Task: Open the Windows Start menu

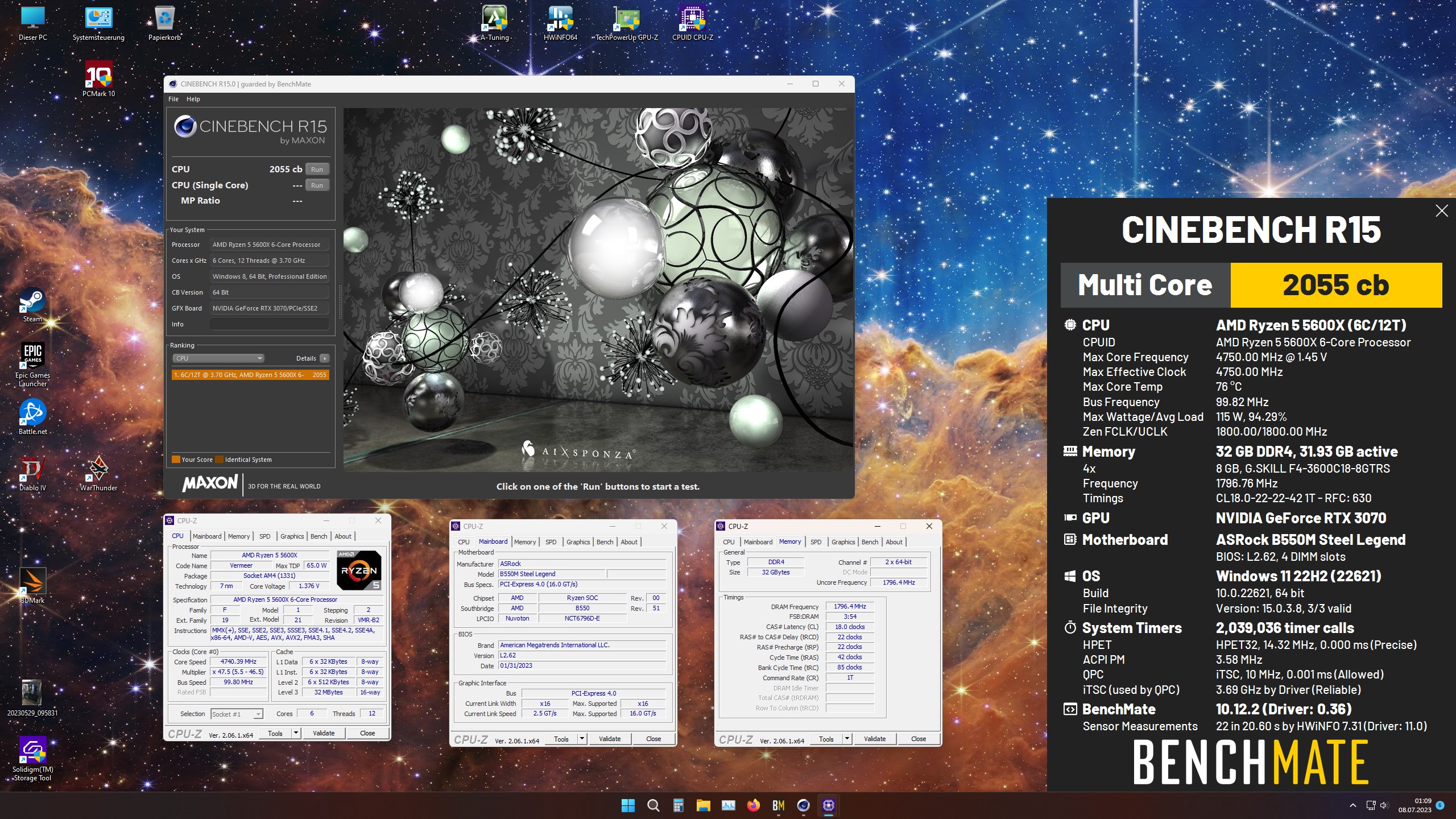Action: (628, 805)
